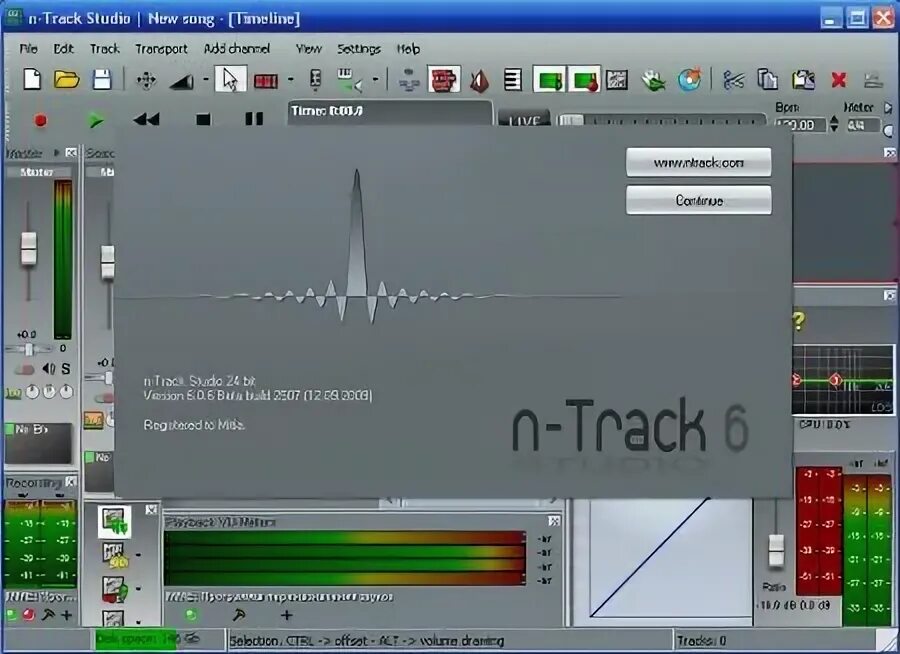Open the gray waveform graph toolbar icon

point(617,80)
